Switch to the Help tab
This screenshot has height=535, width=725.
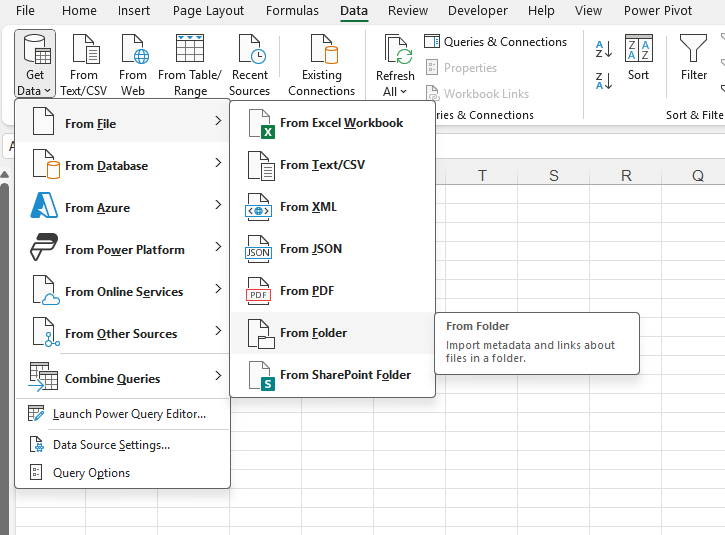point(541,10)
